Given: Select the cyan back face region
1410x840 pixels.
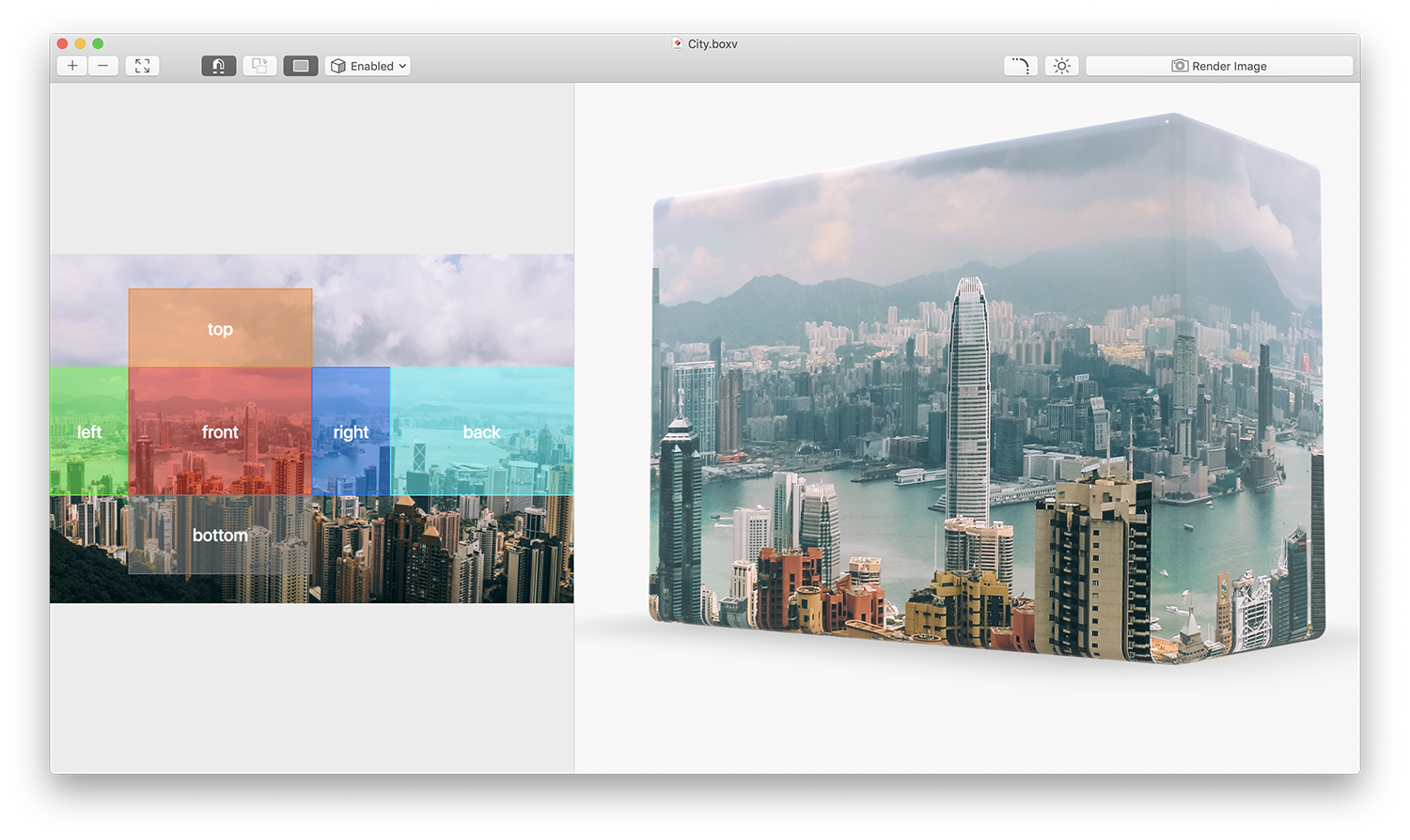Looking at the screenshot, I should click(x=481, y=431).
